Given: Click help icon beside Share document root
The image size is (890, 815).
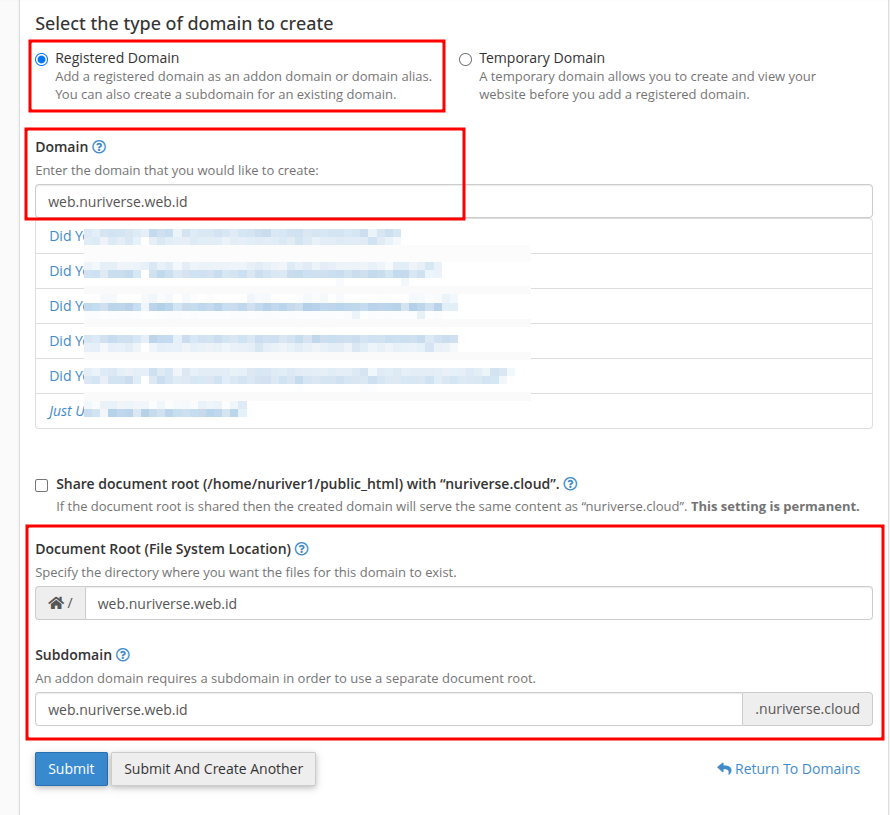Looking at the screenshot, I should (x=570, y=484).
